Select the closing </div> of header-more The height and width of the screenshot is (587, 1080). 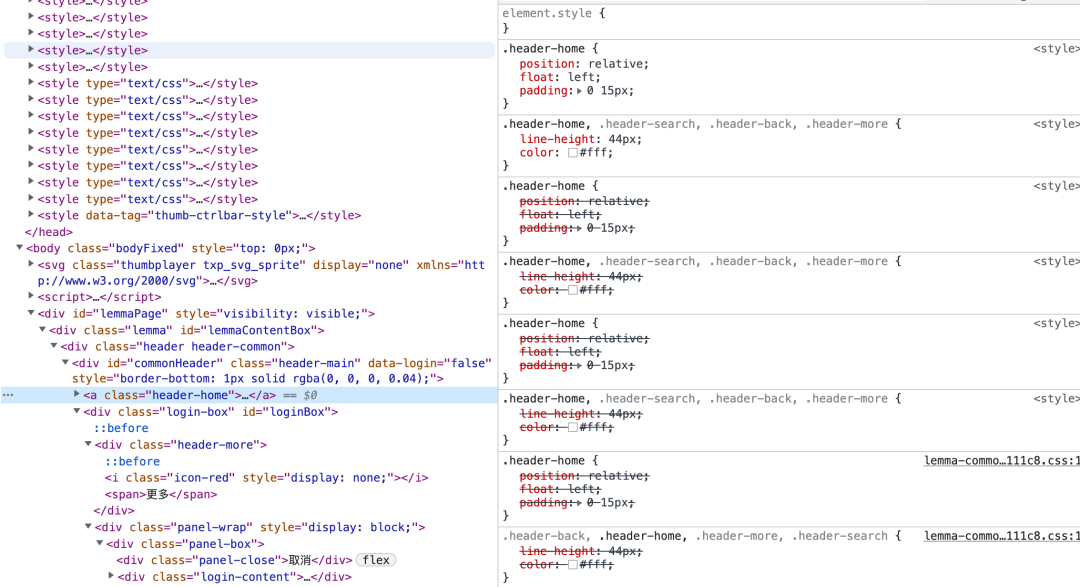pyautogui.click(x=114, y=511)
